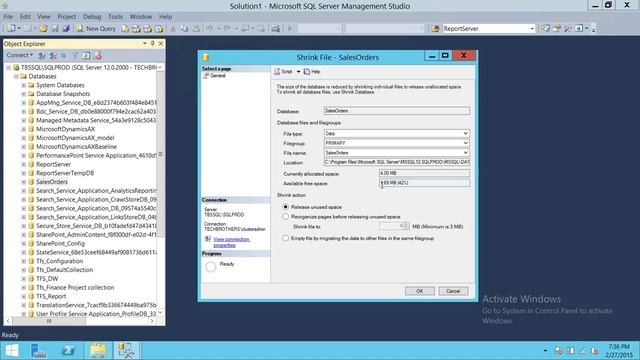Open the Edit menu

(x=25, y=17)
